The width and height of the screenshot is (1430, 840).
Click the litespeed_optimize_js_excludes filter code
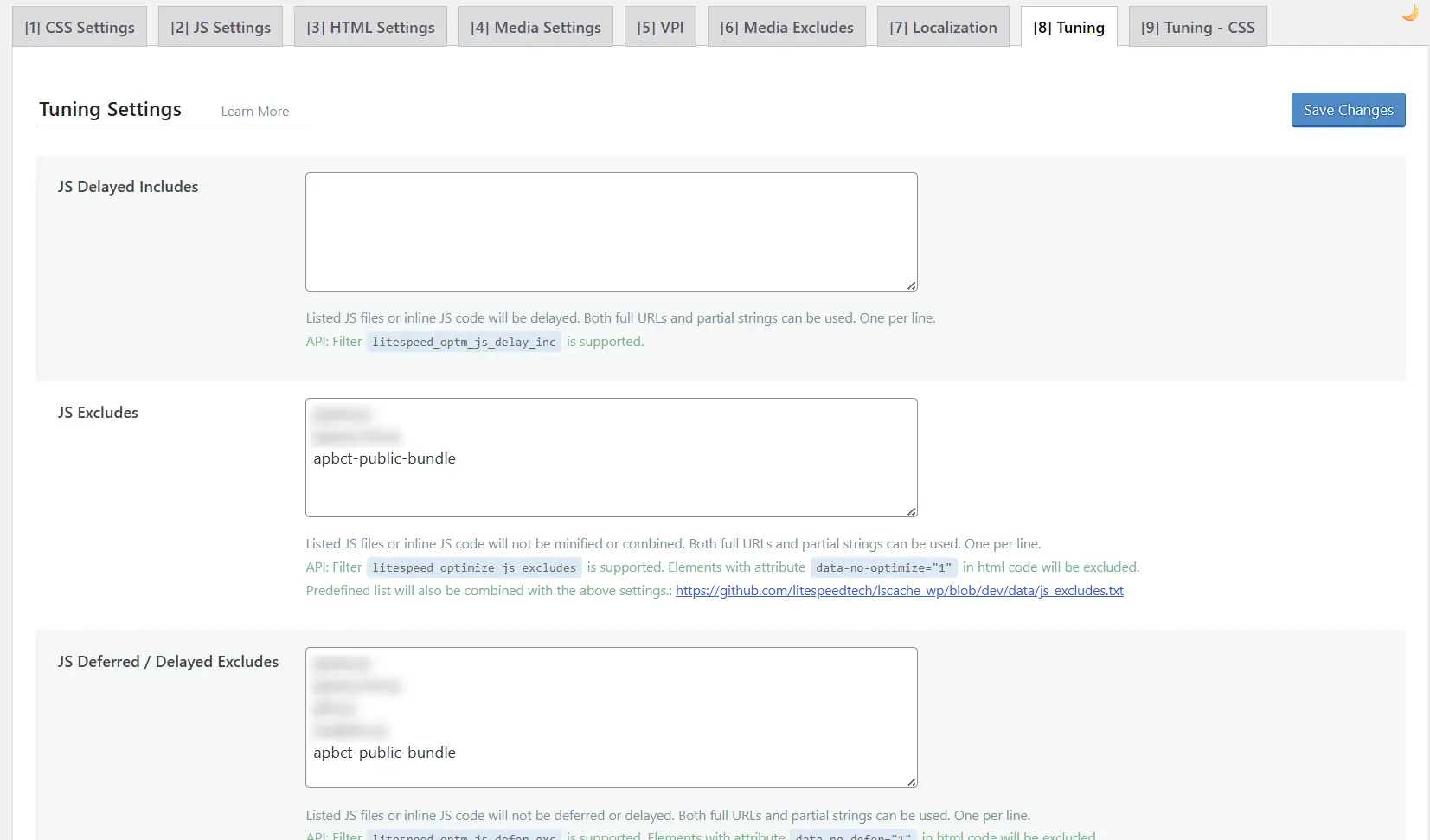[473, 568]
